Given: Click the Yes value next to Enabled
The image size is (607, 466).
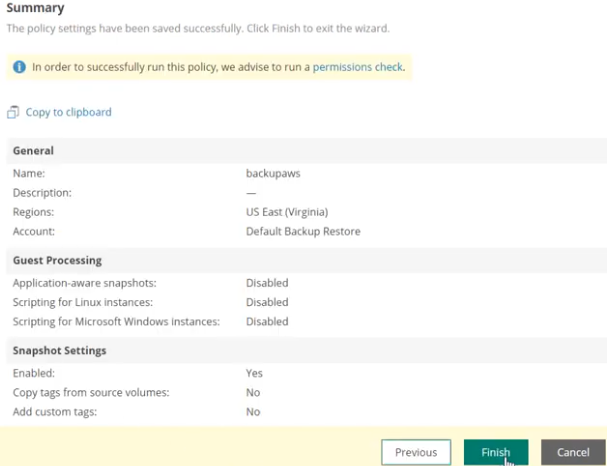Looking at the screenshot, I should click(x=254, y=373).
